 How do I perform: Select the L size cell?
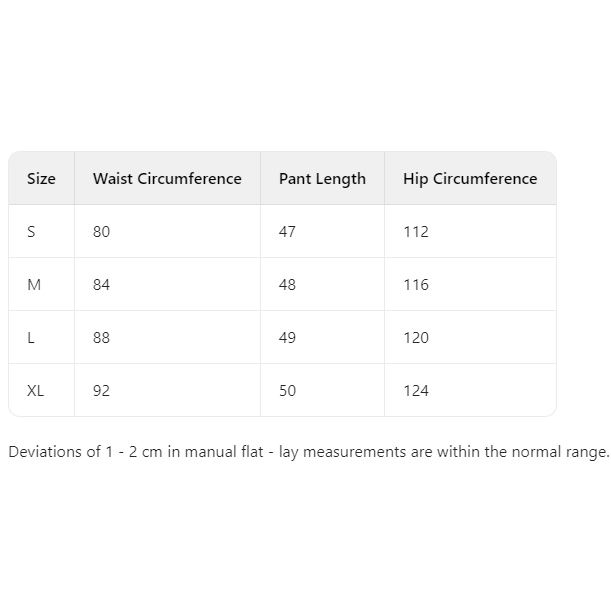coord(31,338)
